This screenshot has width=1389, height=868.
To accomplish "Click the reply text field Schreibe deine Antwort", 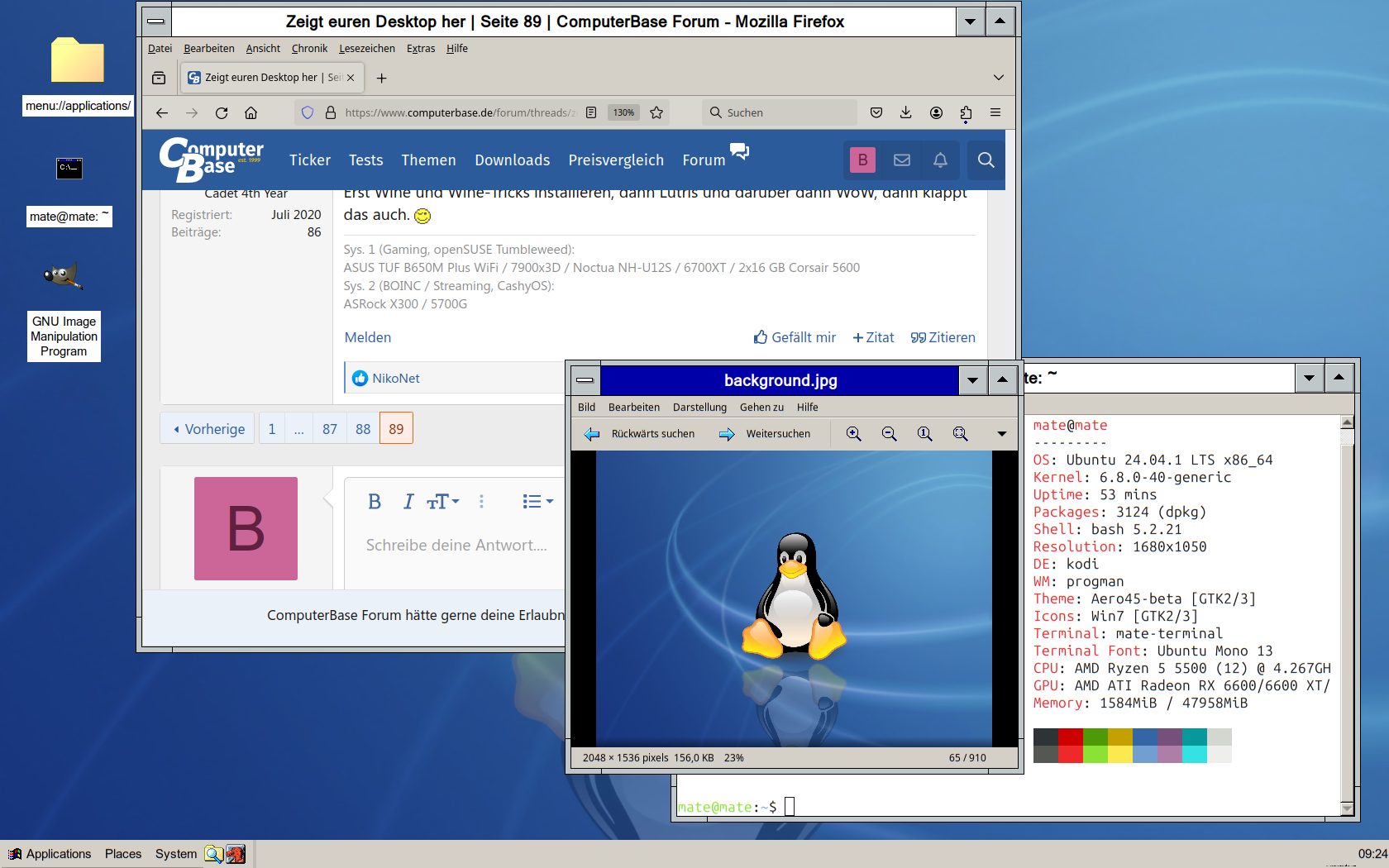I will (456, 546).
